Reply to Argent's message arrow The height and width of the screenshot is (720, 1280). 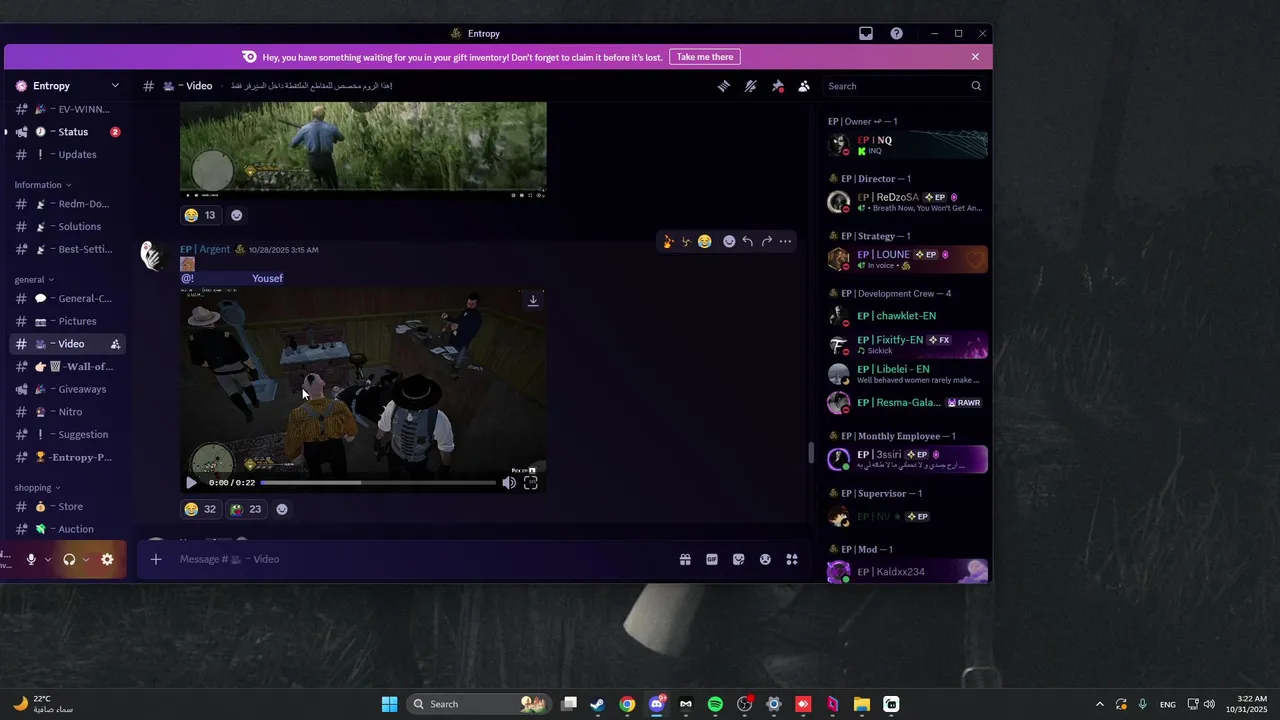click(x=748, y=242)
